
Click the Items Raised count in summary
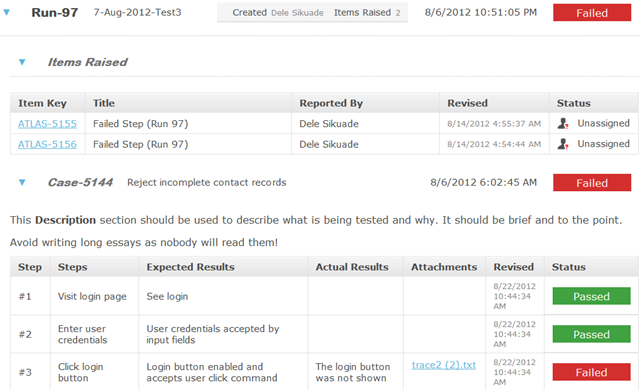(x=367, y=13)
